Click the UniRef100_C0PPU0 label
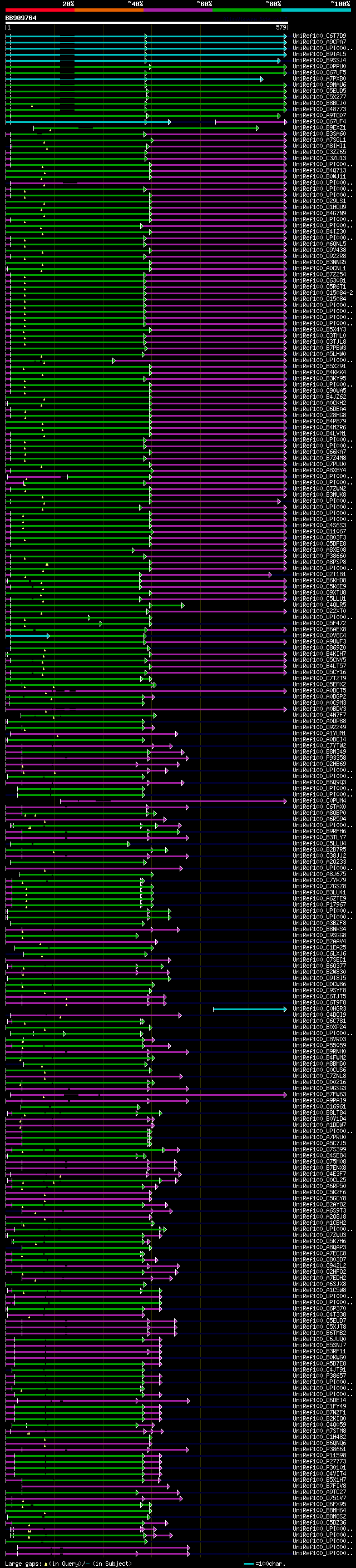Viewport: 356px width, 1568px height. (319, 66)
